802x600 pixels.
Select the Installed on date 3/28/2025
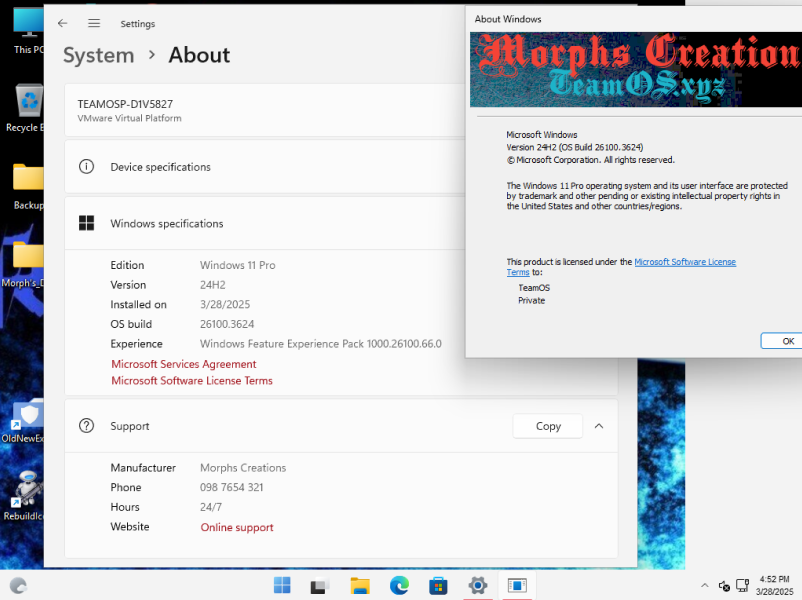point(225,304)
